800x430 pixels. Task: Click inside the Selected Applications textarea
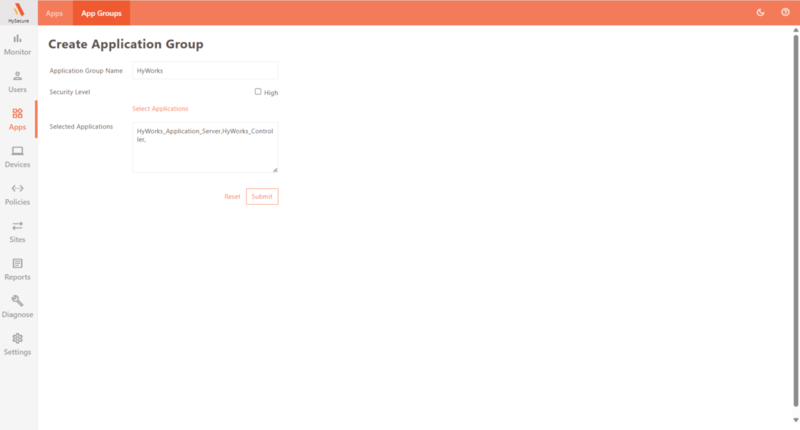205,147
